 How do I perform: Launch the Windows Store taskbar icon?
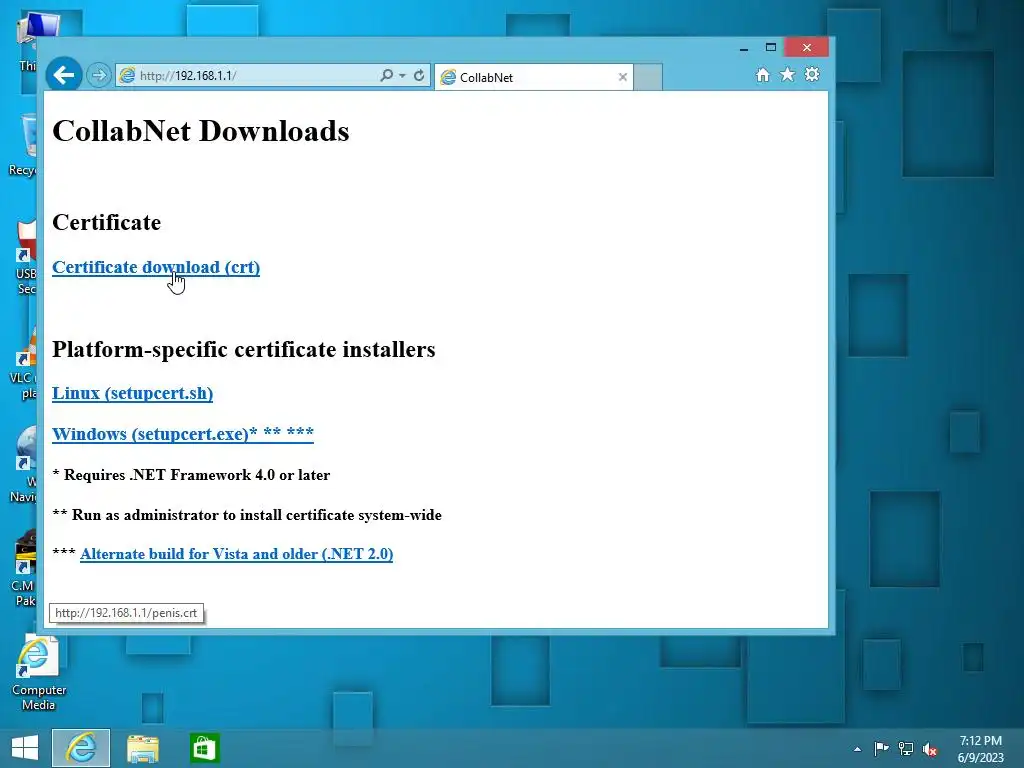[204, 748]
